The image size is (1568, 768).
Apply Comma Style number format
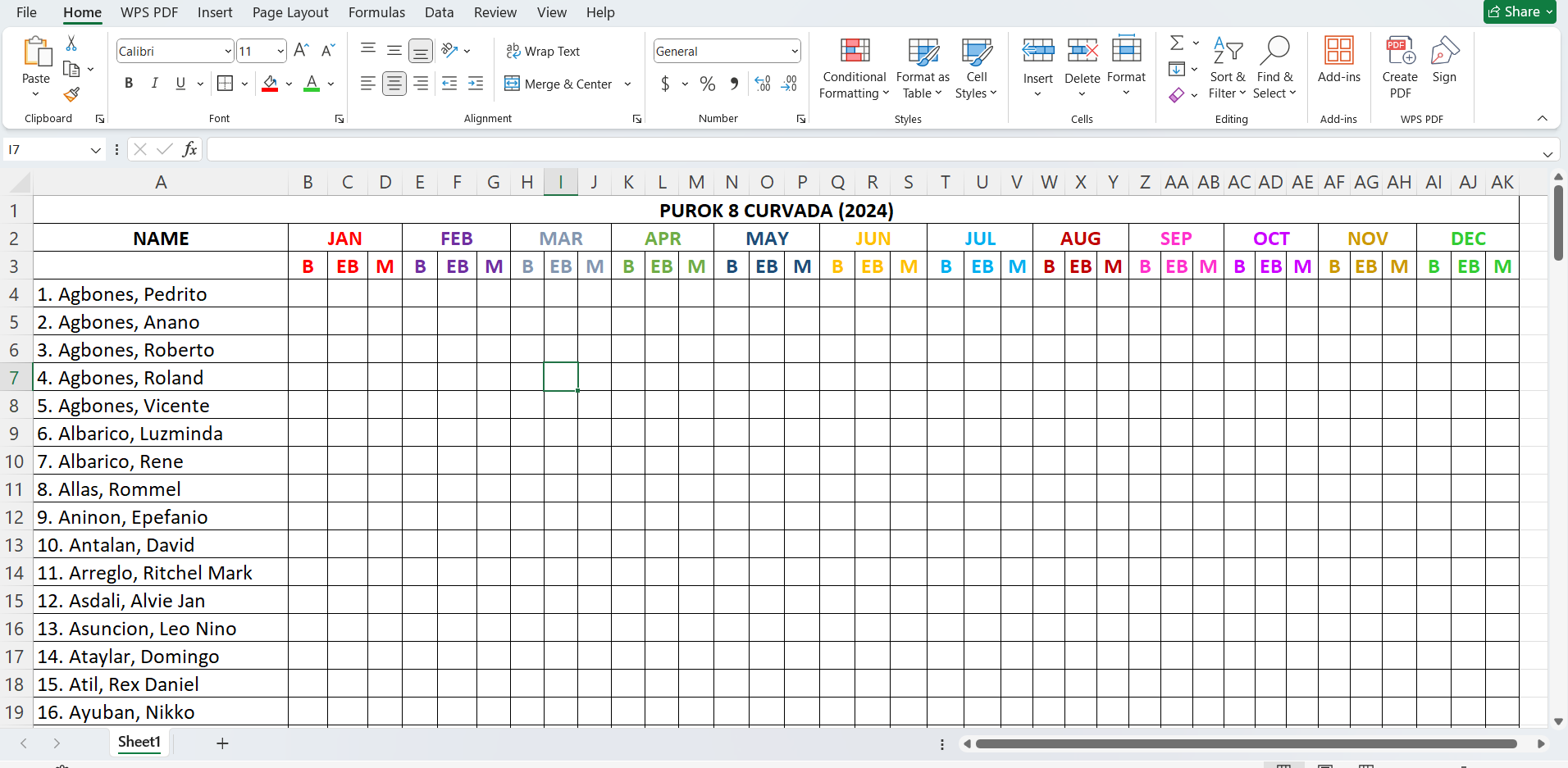click(x=734, y=84)
